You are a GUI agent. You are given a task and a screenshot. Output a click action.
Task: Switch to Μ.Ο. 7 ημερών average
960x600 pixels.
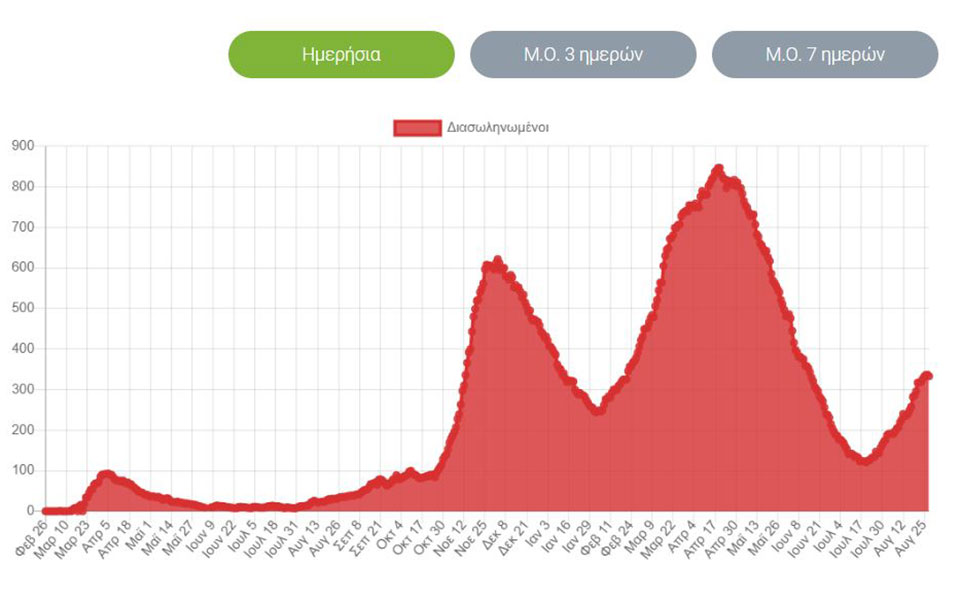click(x=825, y=54)
